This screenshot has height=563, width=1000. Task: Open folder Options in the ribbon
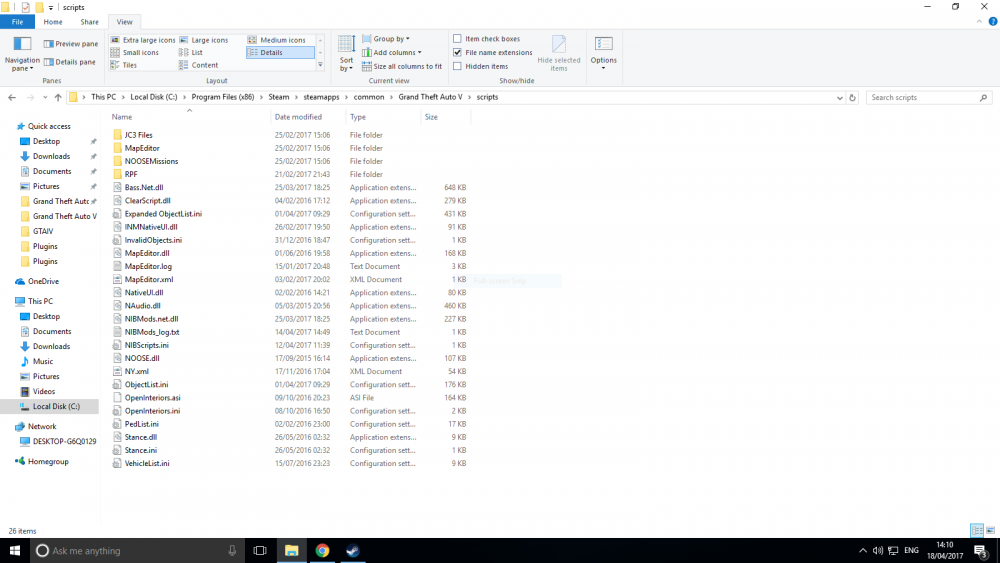pyautogui.click(x=603, y=52)
